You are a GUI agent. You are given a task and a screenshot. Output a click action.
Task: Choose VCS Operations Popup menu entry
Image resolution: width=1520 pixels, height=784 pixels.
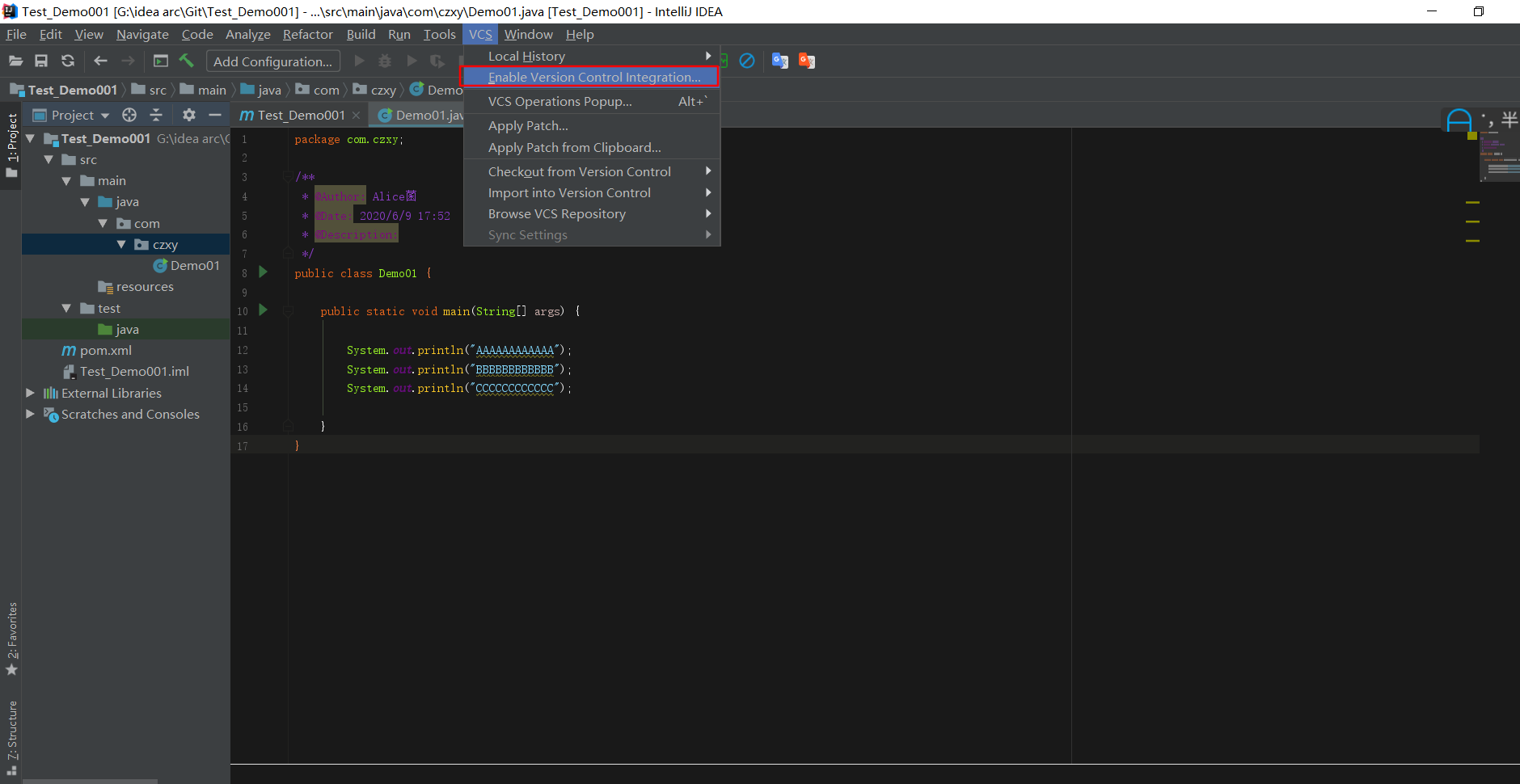coord(592,101)
